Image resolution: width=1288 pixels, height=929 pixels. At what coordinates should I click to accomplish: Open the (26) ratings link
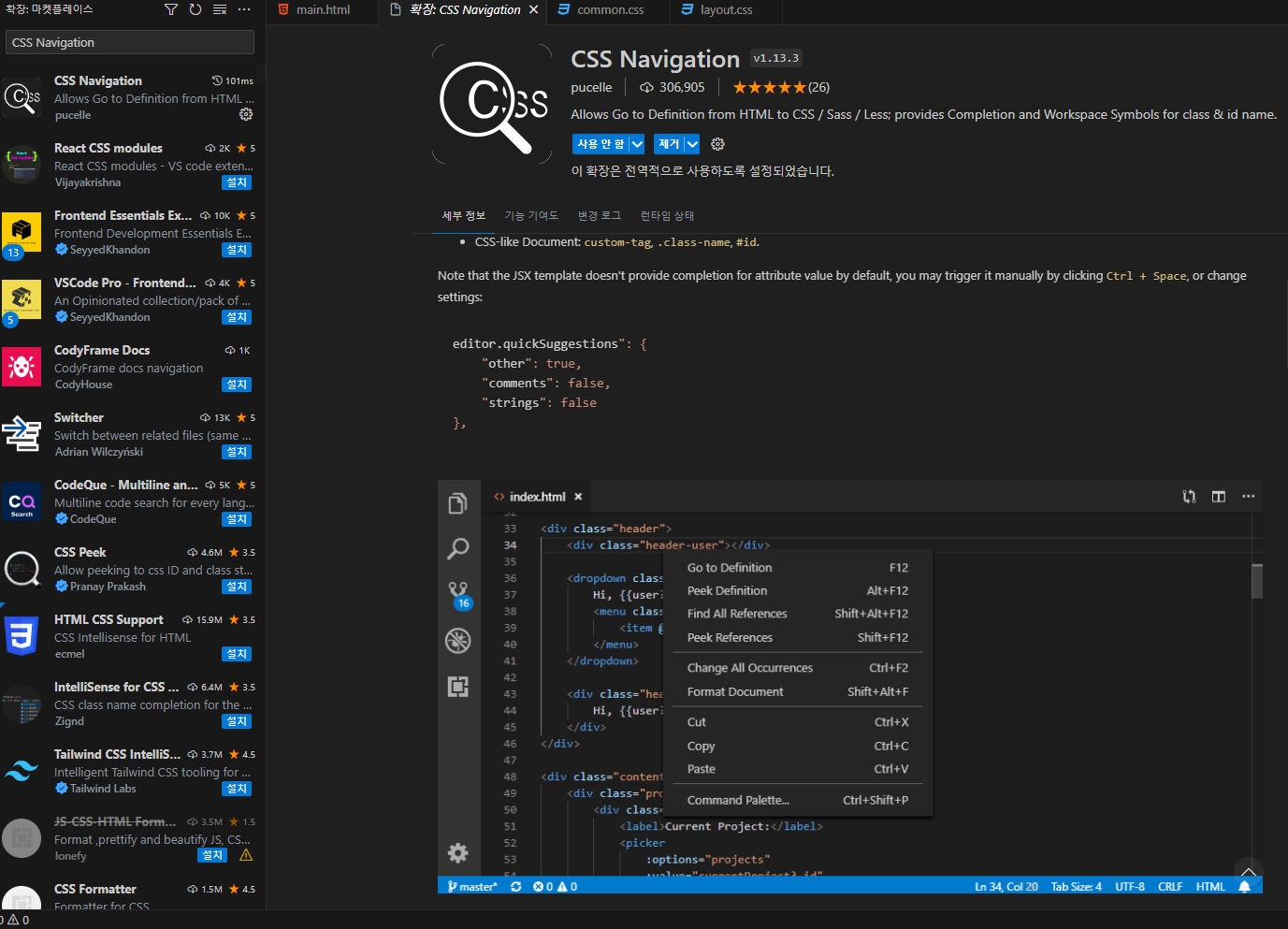(x=819, y=87)
